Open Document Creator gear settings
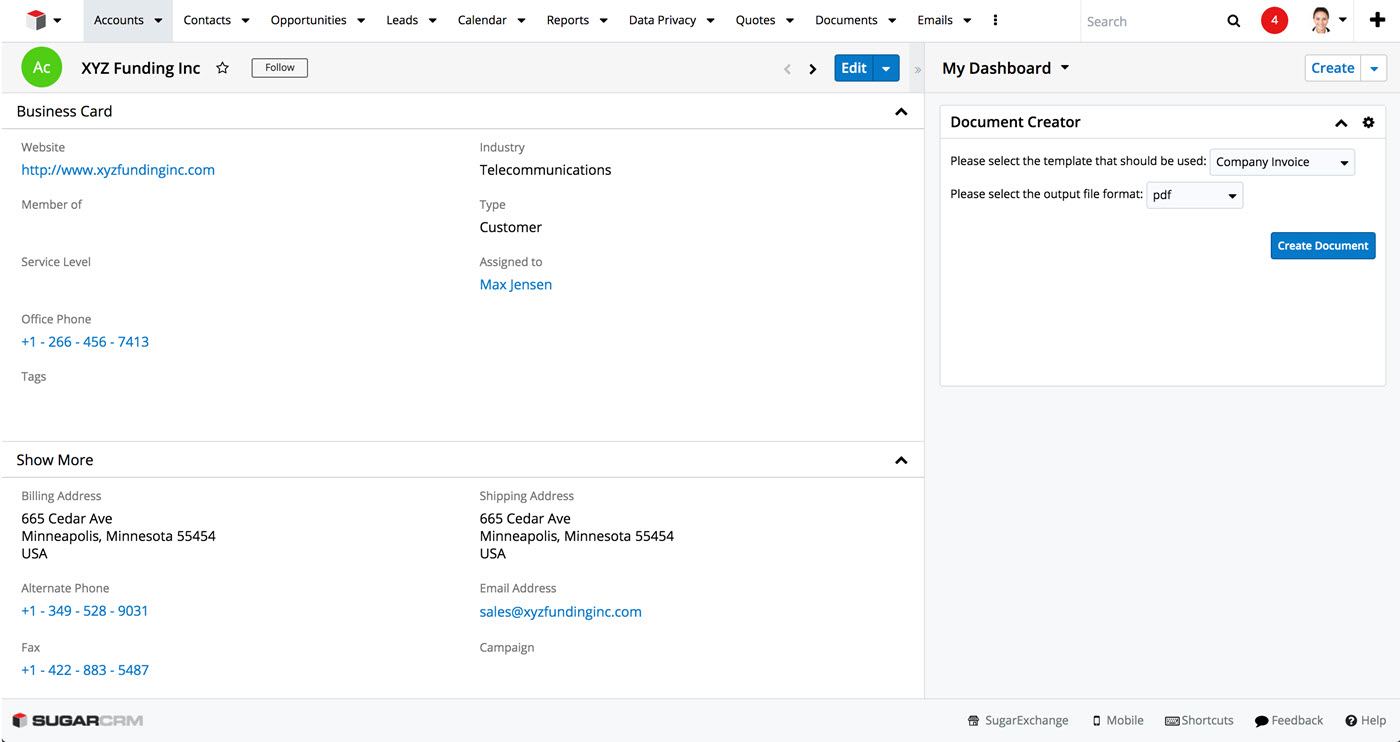This screenshot has width=1400, height=742. (1369, 122)
